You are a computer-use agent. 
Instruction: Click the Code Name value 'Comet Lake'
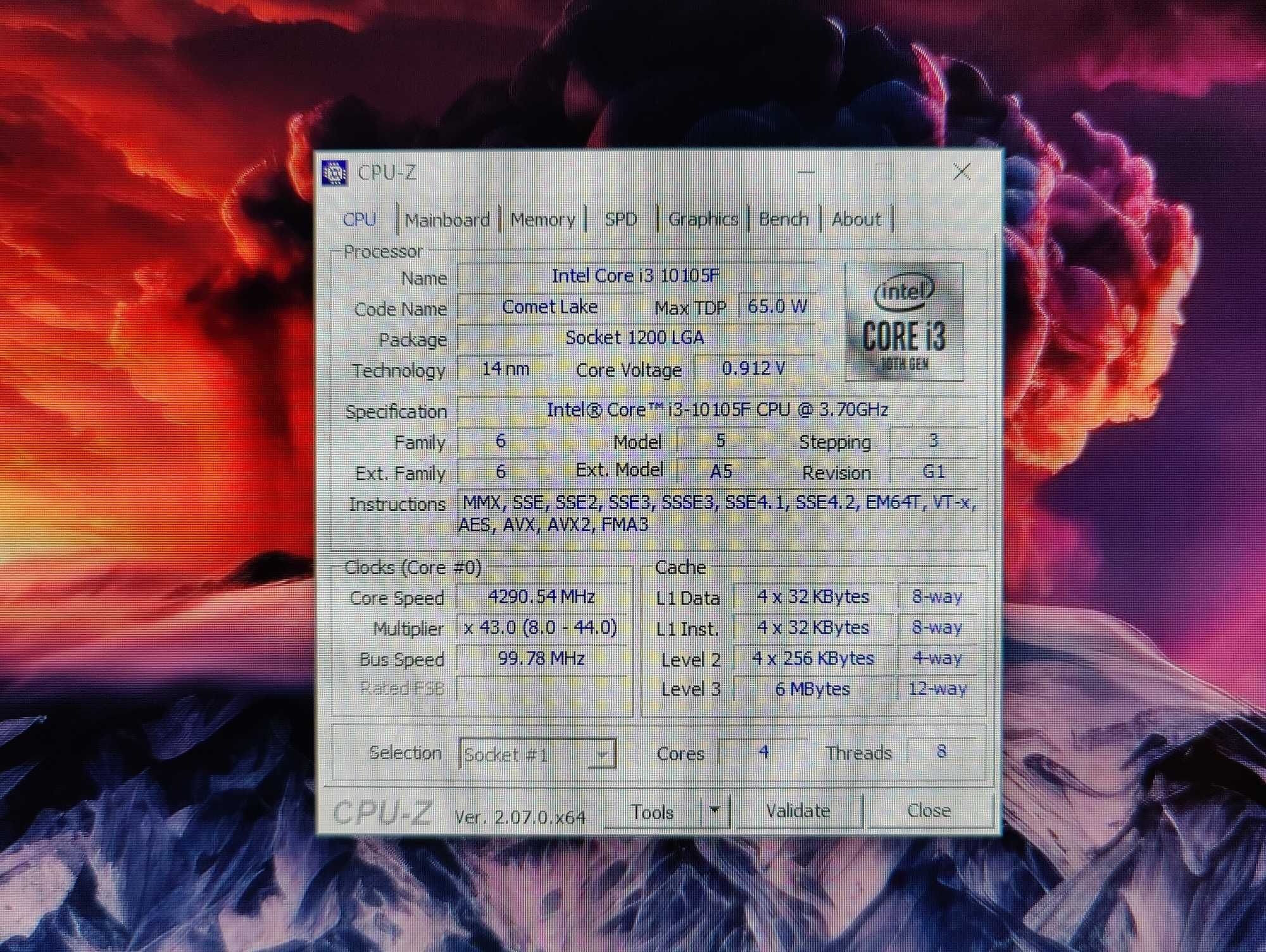[x=549, y=307]
